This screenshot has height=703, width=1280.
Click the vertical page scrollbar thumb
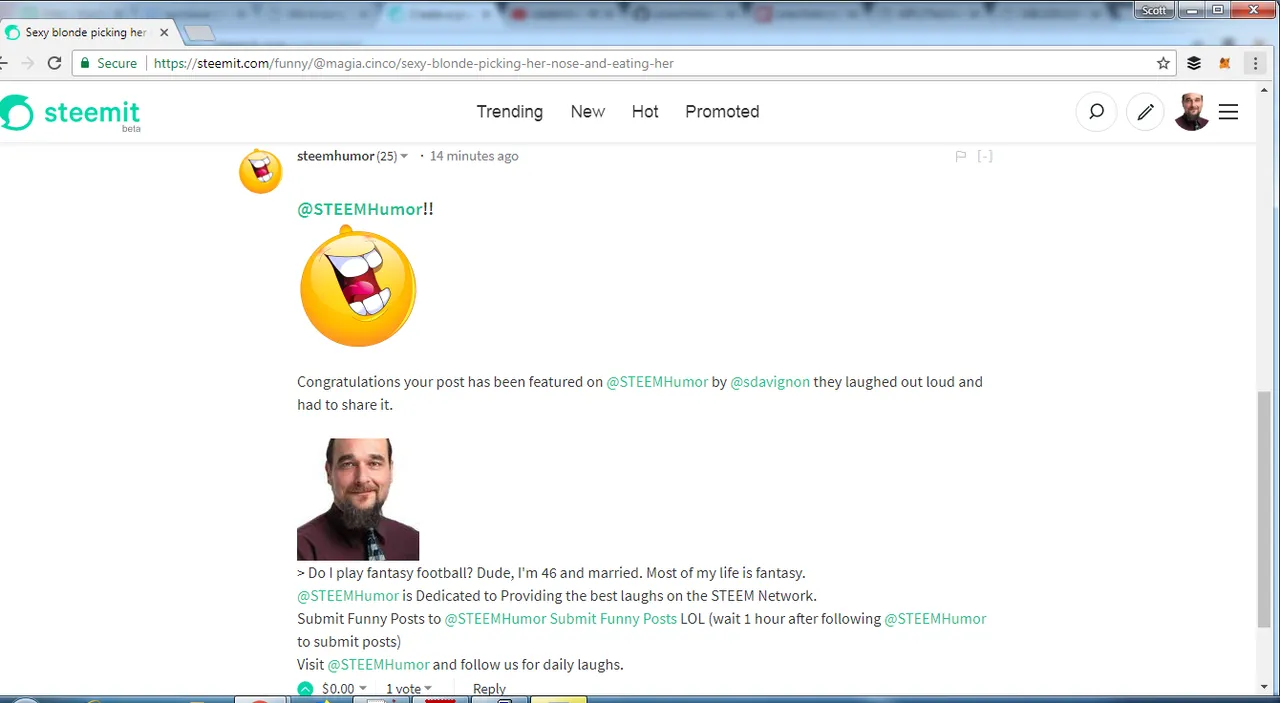tap(1266, 509)
